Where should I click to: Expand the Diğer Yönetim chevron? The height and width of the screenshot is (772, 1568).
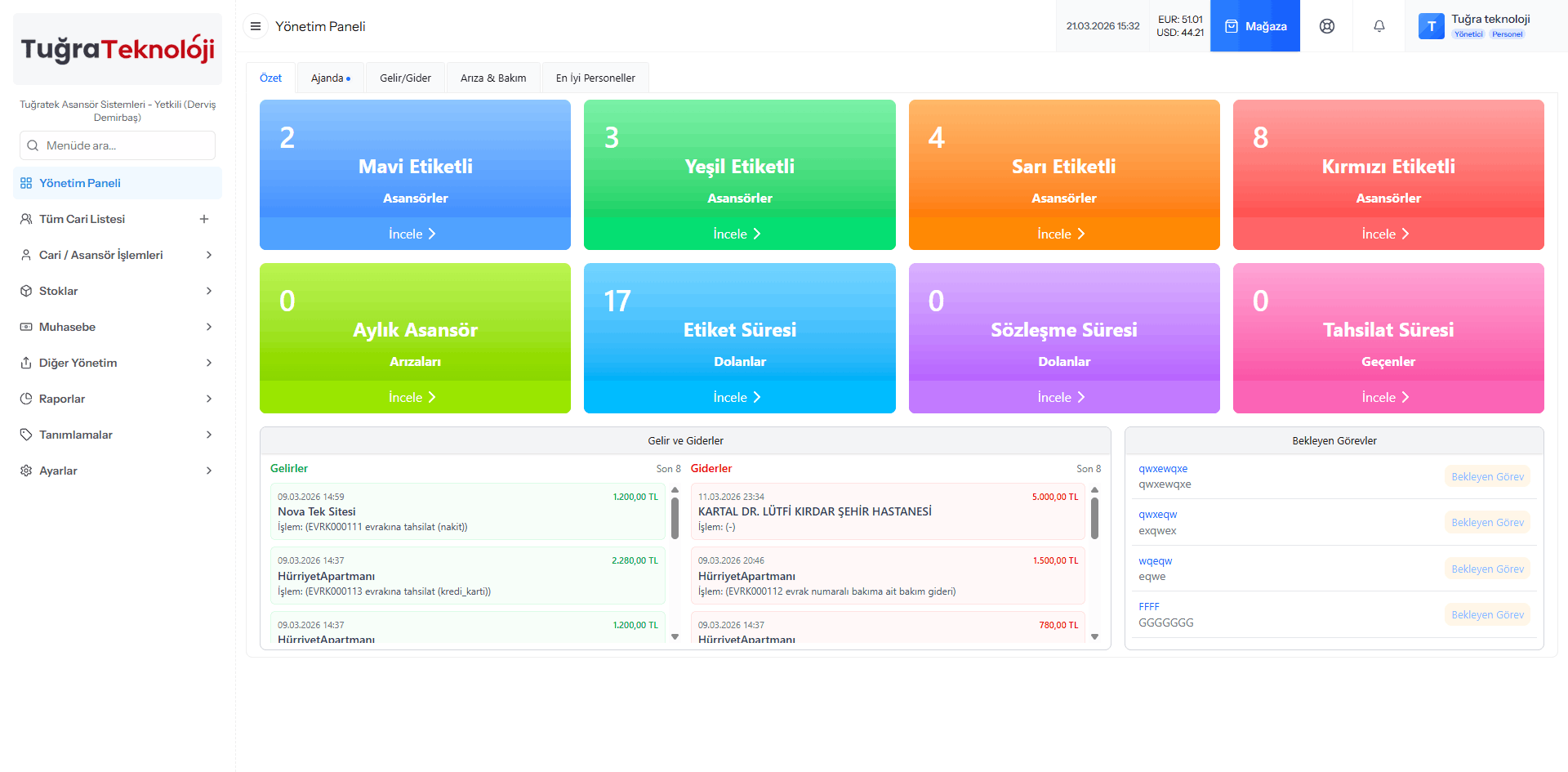(x=209, y=363)
